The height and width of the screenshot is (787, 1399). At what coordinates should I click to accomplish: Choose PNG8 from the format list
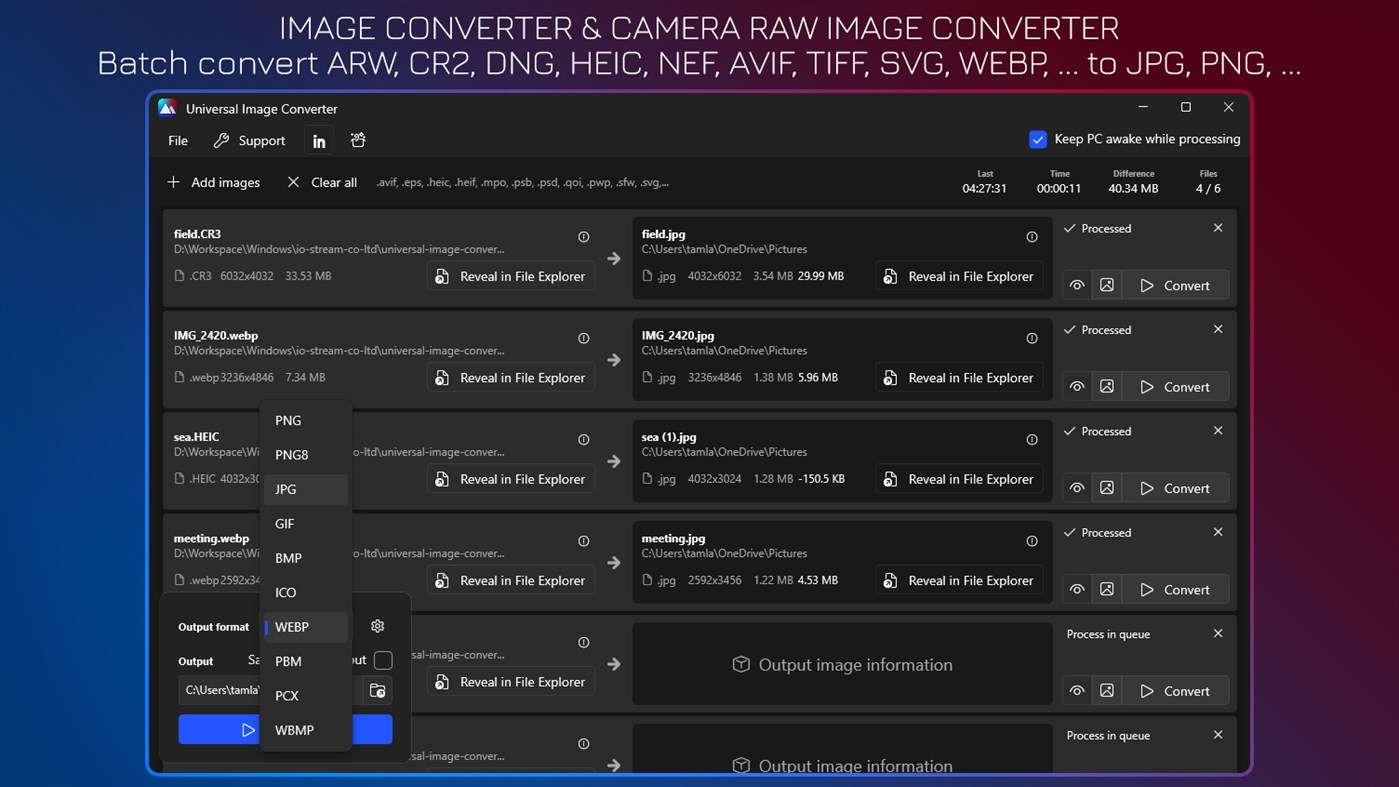tap(292, 455)
